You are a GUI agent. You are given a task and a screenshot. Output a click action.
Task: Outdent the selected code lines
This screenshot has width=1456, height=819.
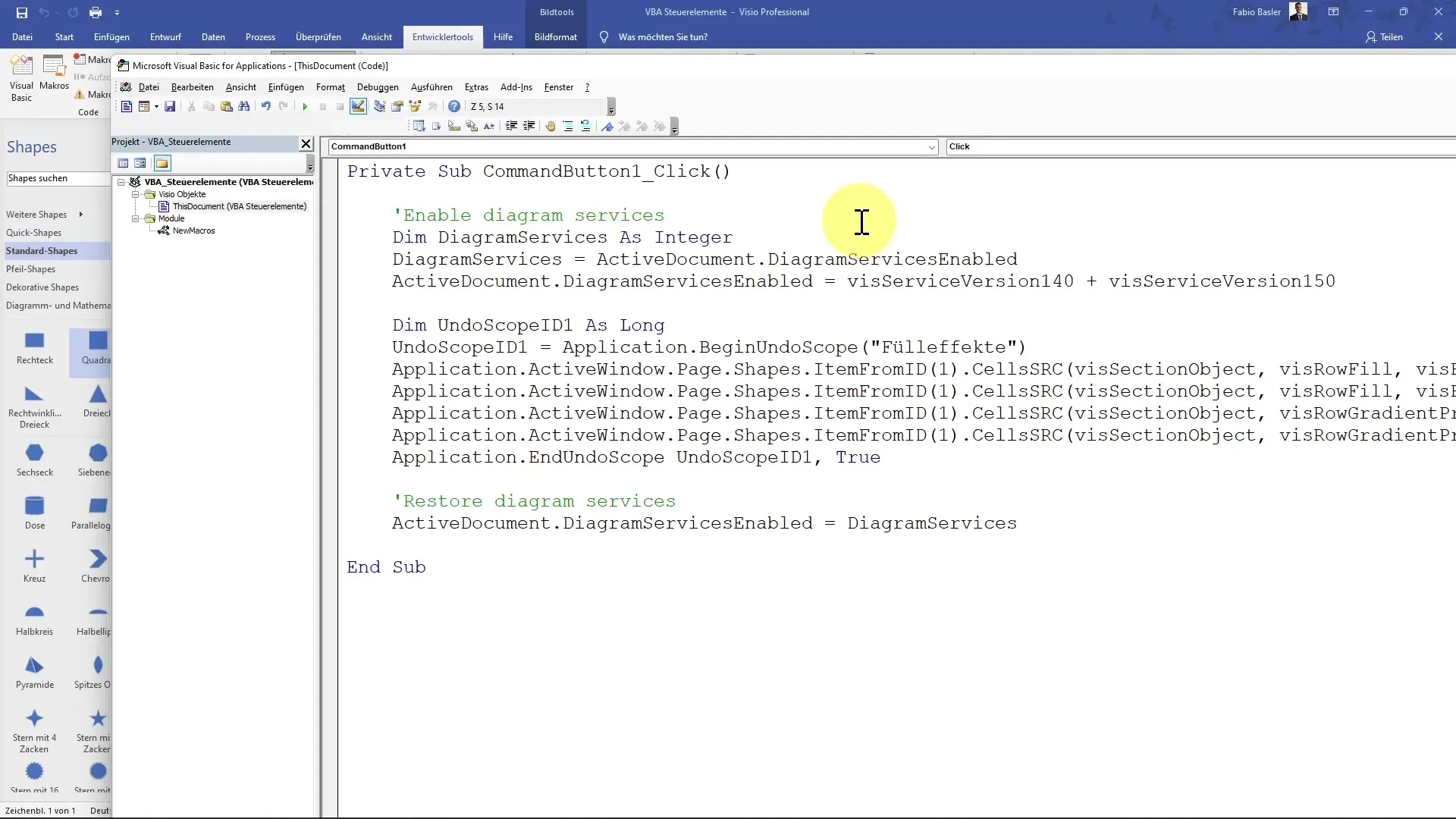pos(529,126)
